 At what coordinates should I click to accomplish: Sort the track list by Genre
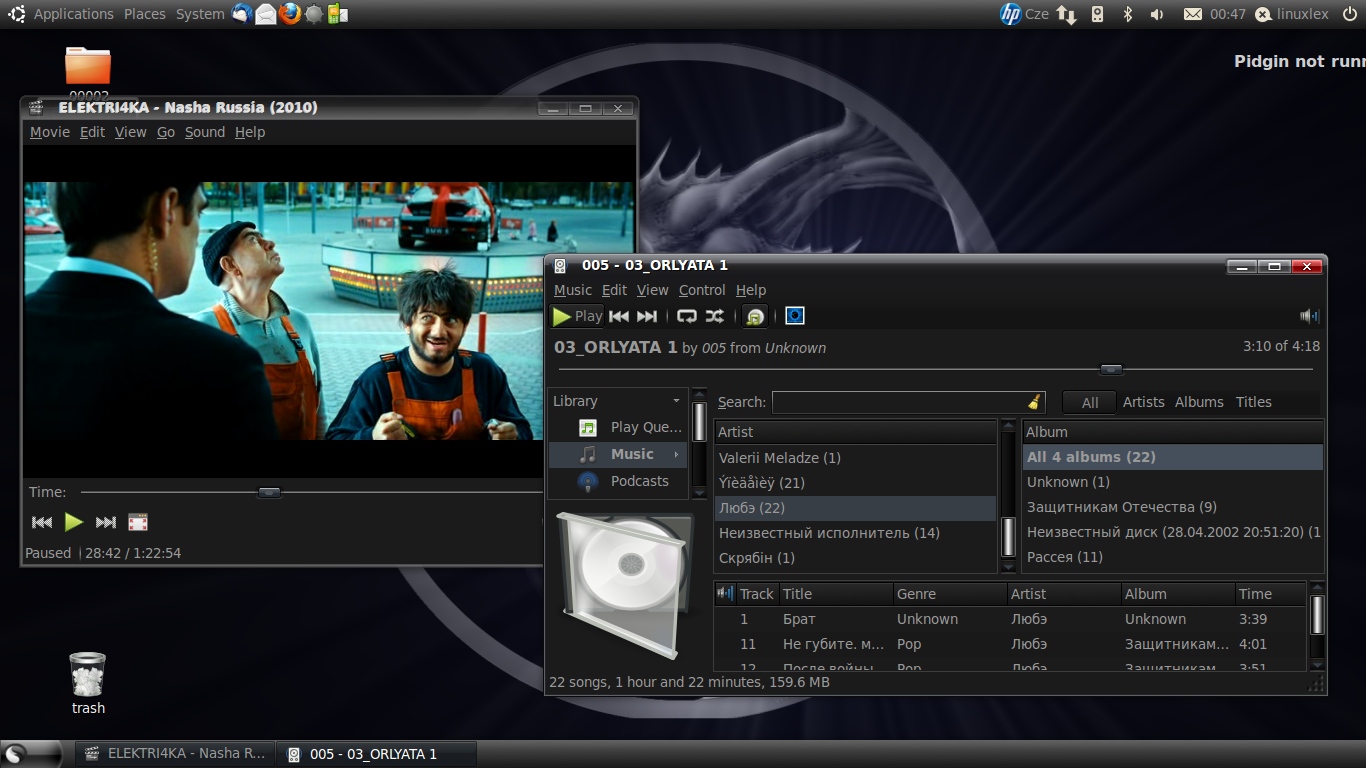[949, 594]
